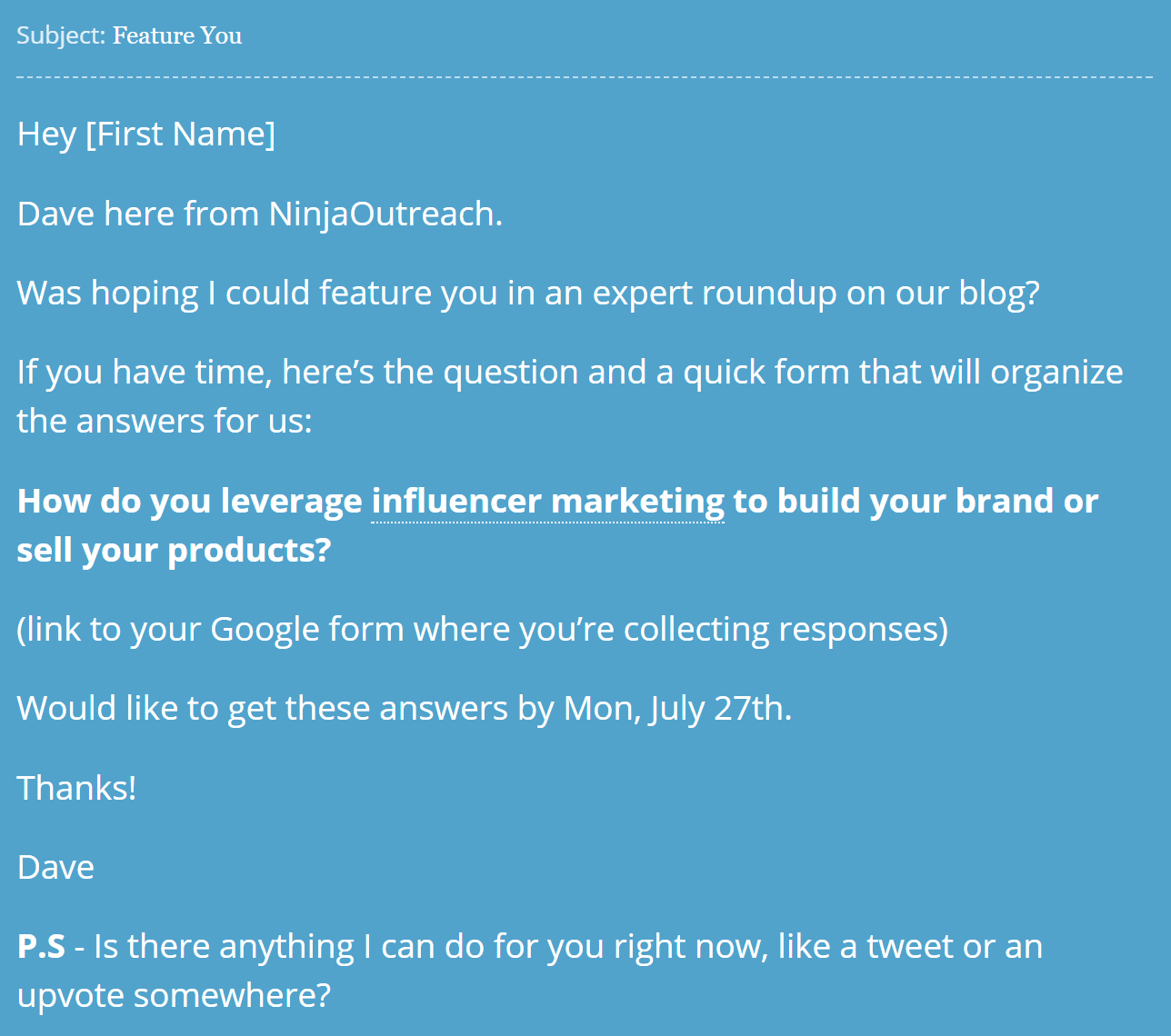The width and height of the screenshot is (1171, 1036).
Task: Click the quick form sentence paragraph
Action: 570,396
